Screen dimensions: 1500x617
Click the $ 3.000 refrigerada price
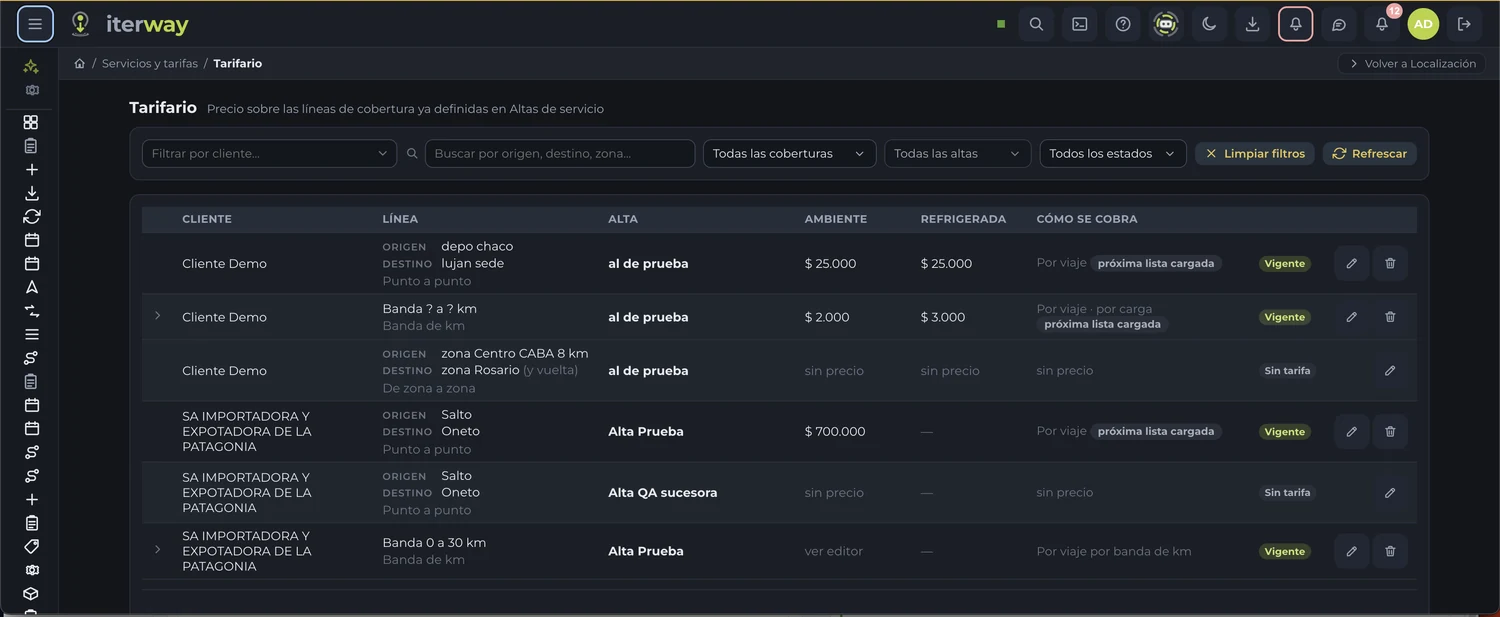coord(943,317)
